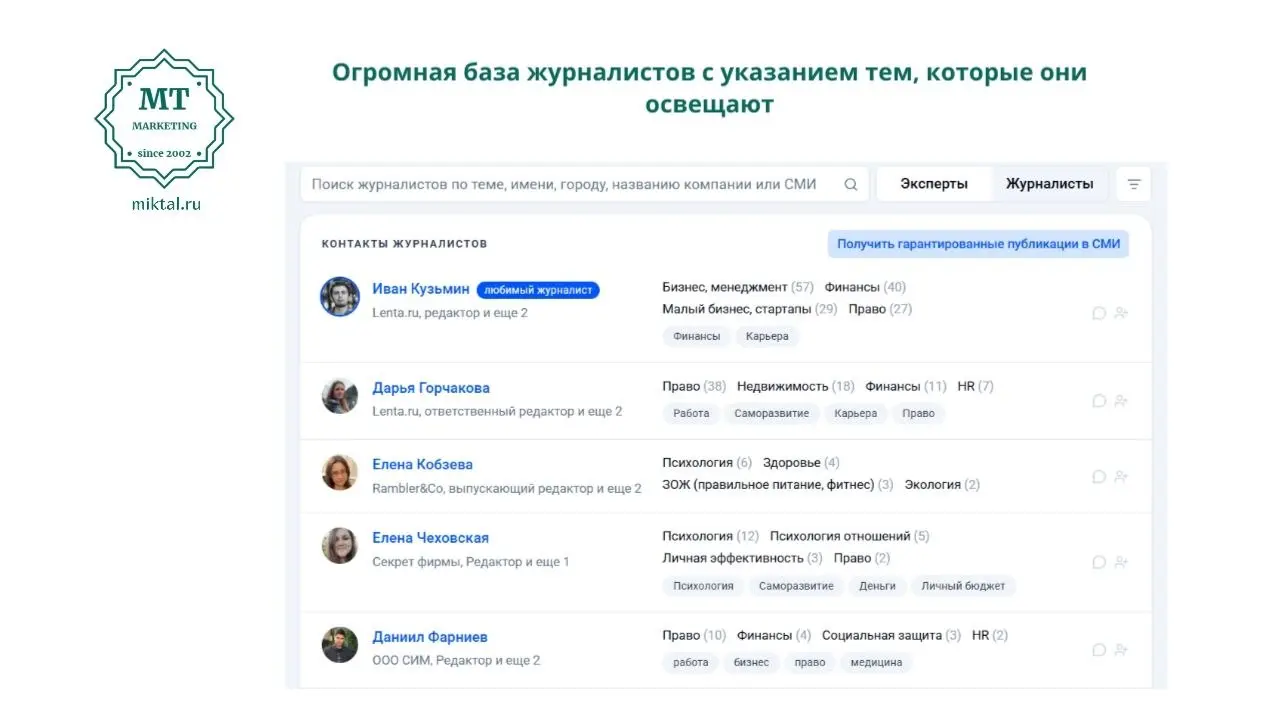This screenshot has height=720, width=1280.
Task: Switch to the Журналисты tab
Action: click(1049, 184)
